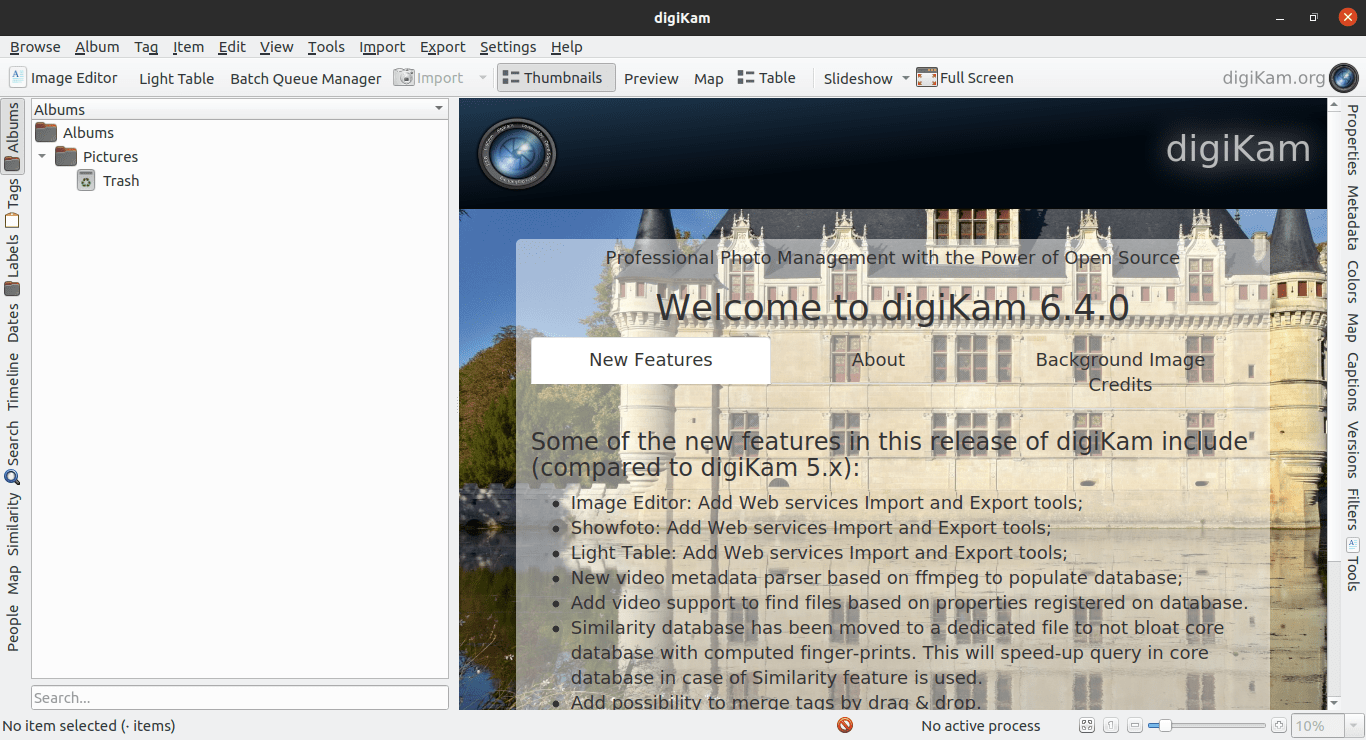This screenshot has width=1366, height=740.
Task: Select the New Features tab on welcome page
Action: pos(651,360)
